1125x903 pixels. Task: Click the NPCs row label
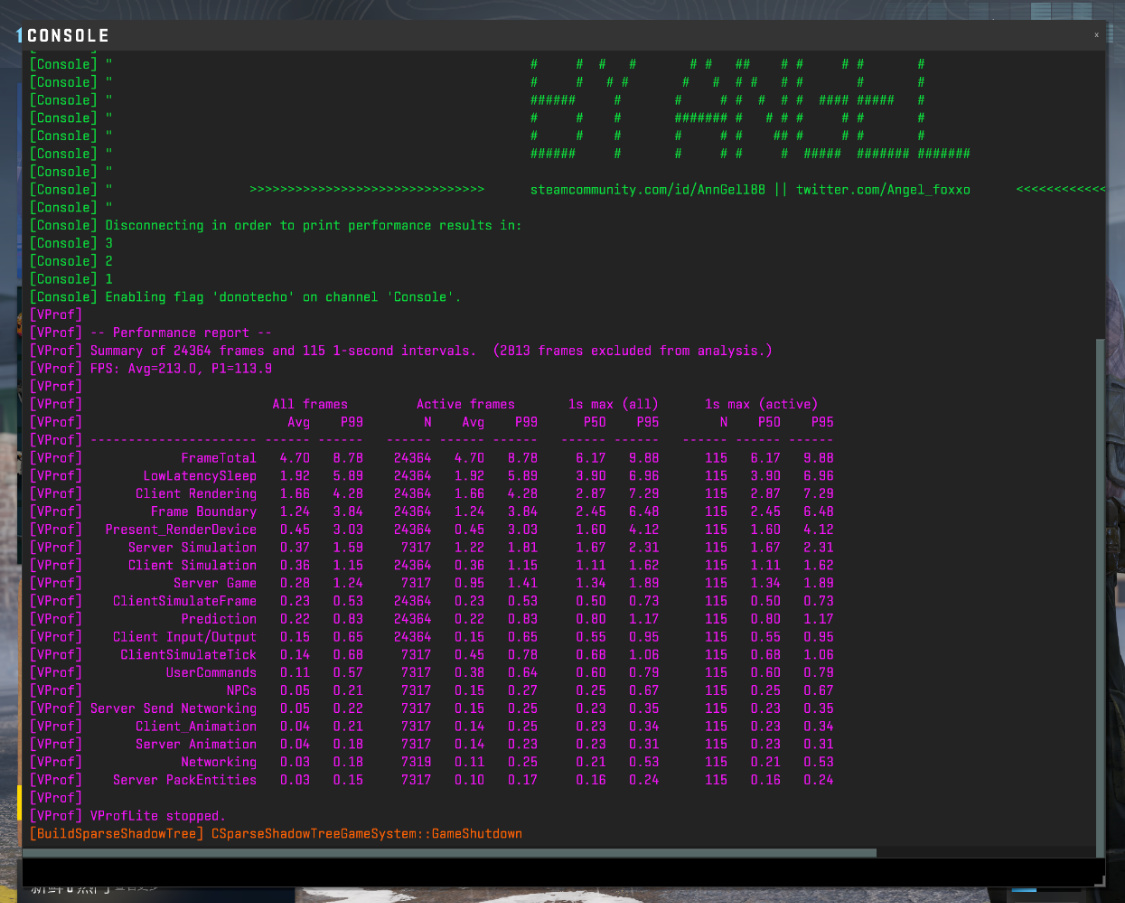point(241,691)
